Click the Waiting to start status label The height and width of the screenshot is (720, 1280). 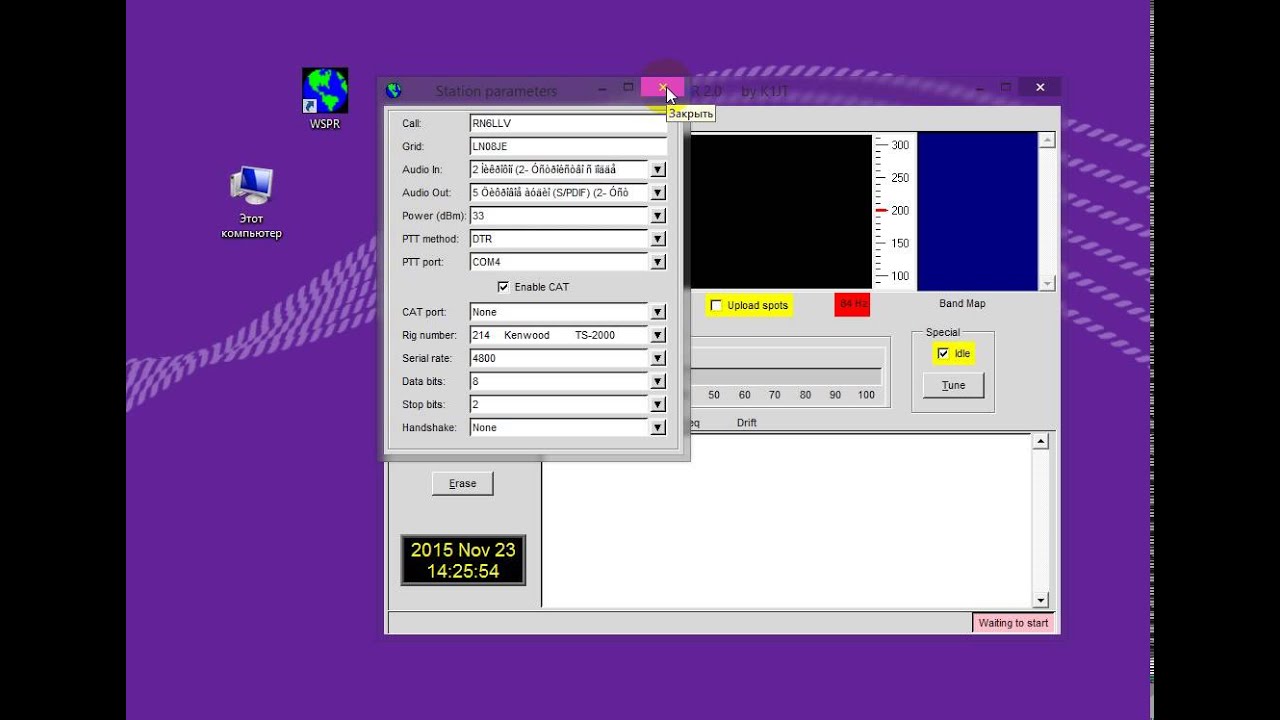(1013, 623)
